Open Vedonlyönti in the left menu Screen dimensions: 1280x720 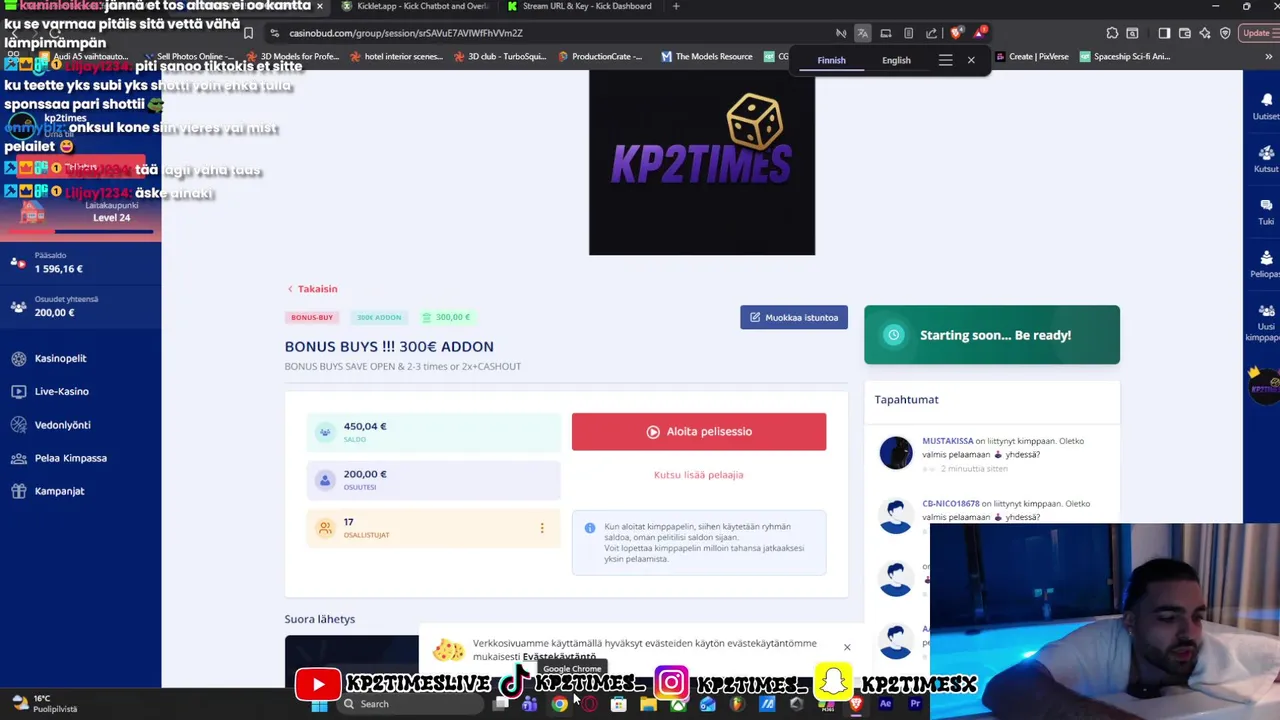[62, 425]
